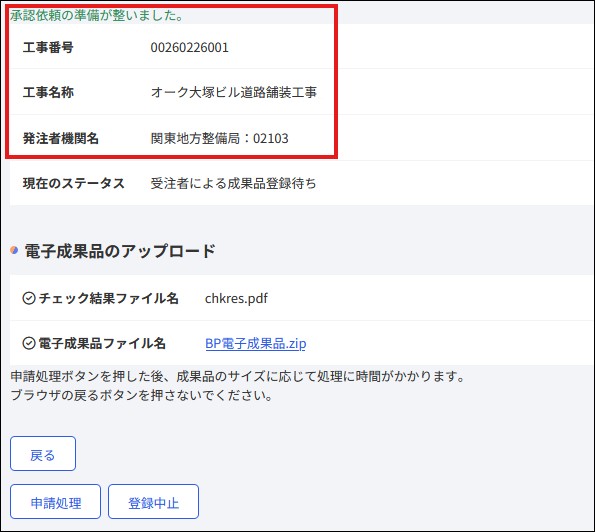Screen dimensions: 595x532
Task: Submit with the 申請処理 button
Action: tap(55, 502)
